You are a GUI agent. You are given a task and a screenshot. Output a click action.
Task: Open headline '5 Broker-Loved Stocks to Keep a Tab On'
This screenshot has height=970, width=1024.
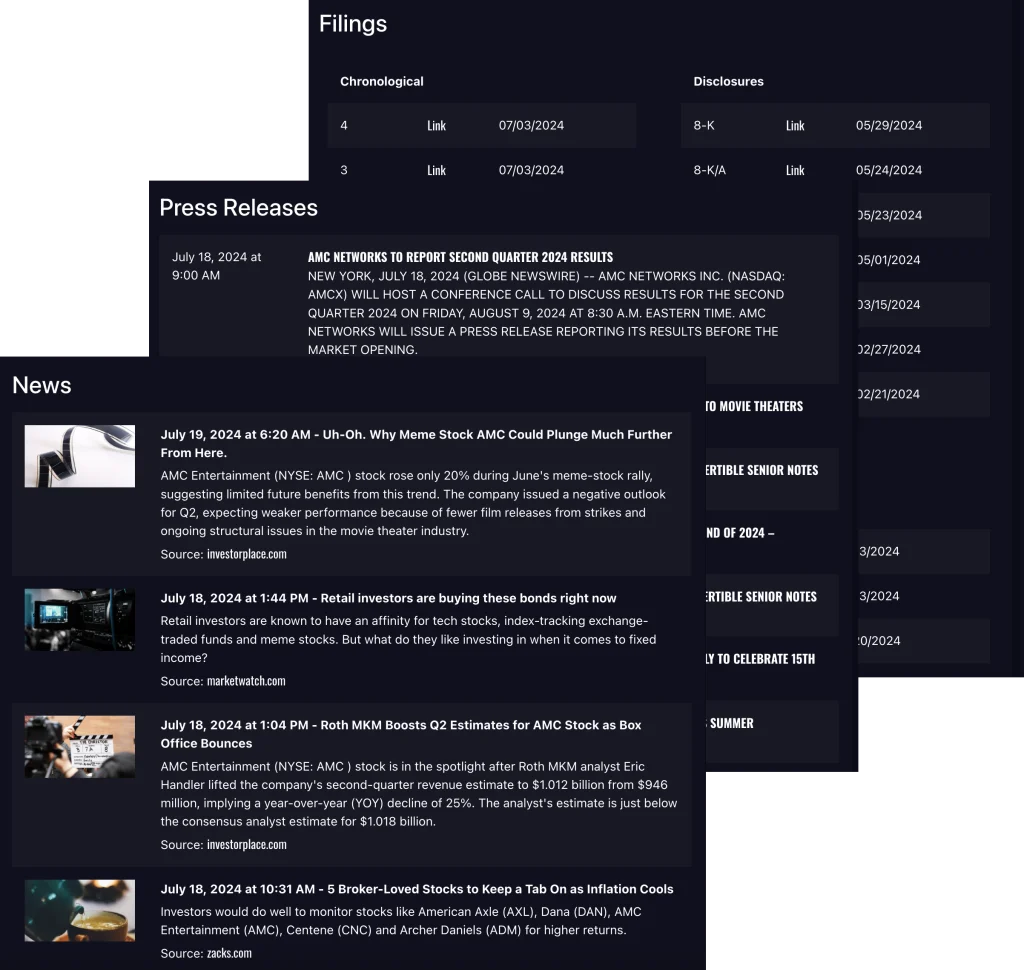pyautogui.click(x=417, y=889)
